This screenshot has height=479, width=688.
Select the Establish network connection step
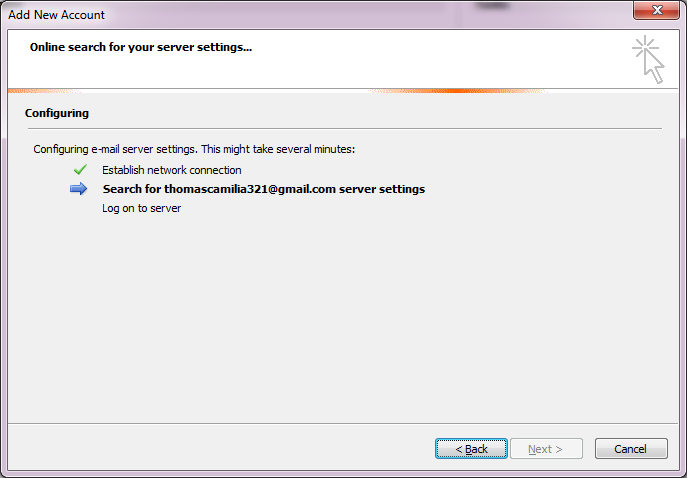click(171, 170)
